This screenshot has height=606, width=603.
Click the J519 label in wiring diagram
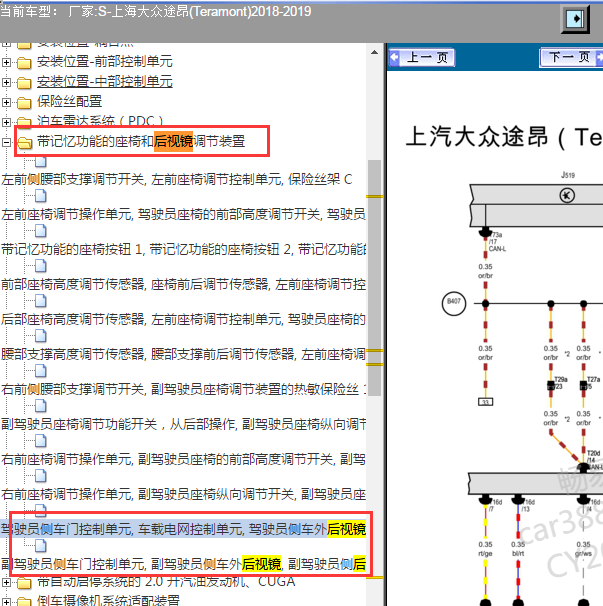click(568, 175)
